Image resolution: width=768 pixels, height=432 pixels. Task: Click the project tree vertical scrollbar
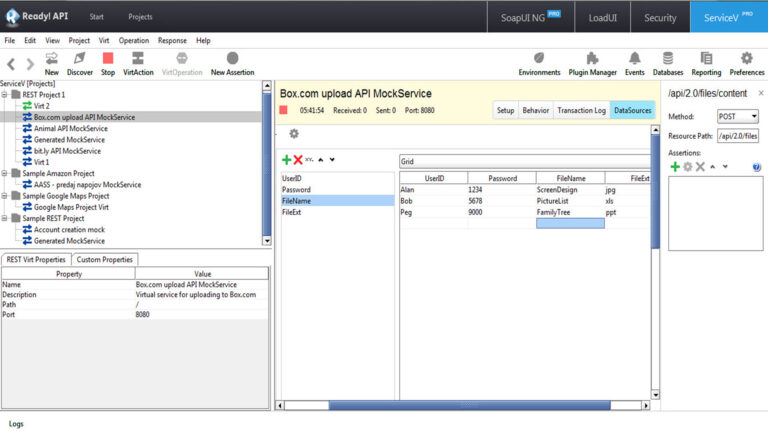click(x=267, y=163)
